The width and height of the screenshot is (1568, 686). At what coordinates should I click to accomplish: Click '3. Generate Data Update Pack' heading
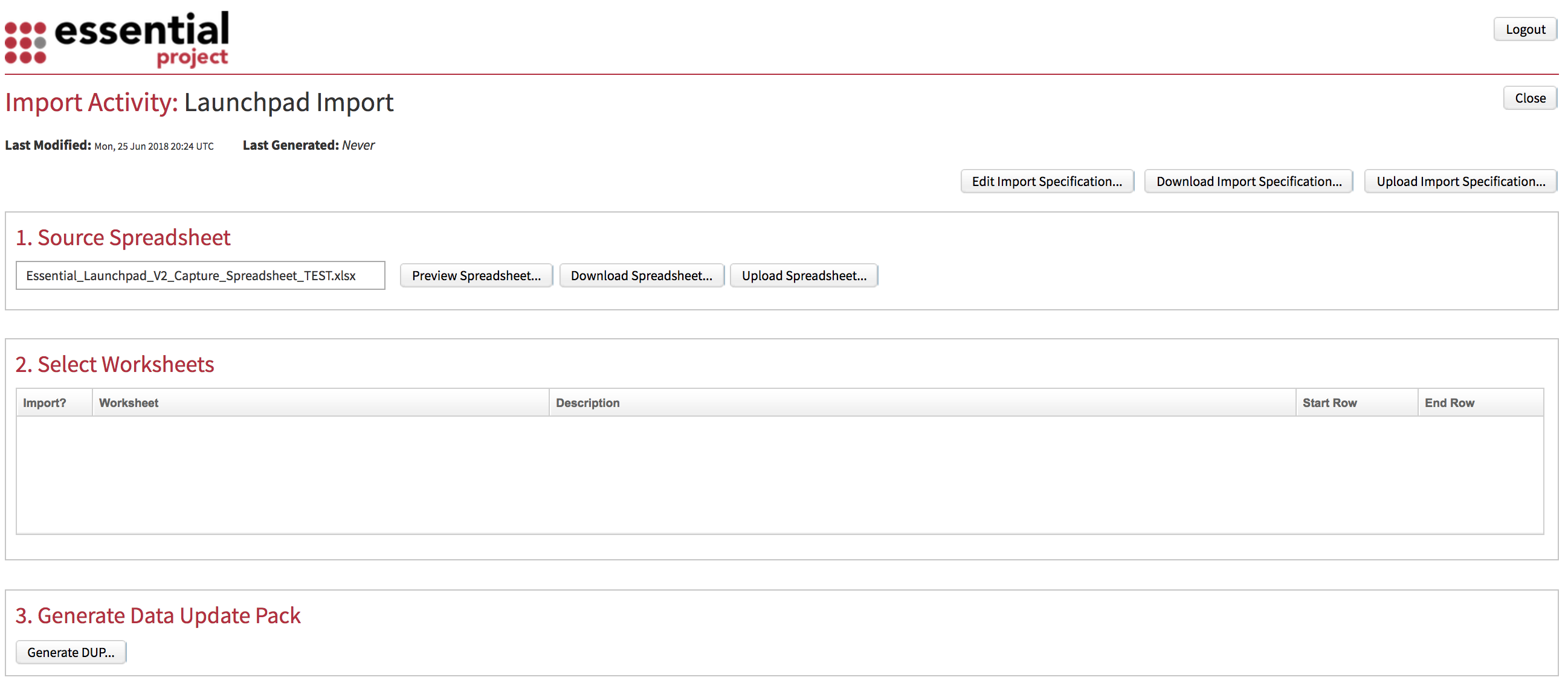pos(158,615)
